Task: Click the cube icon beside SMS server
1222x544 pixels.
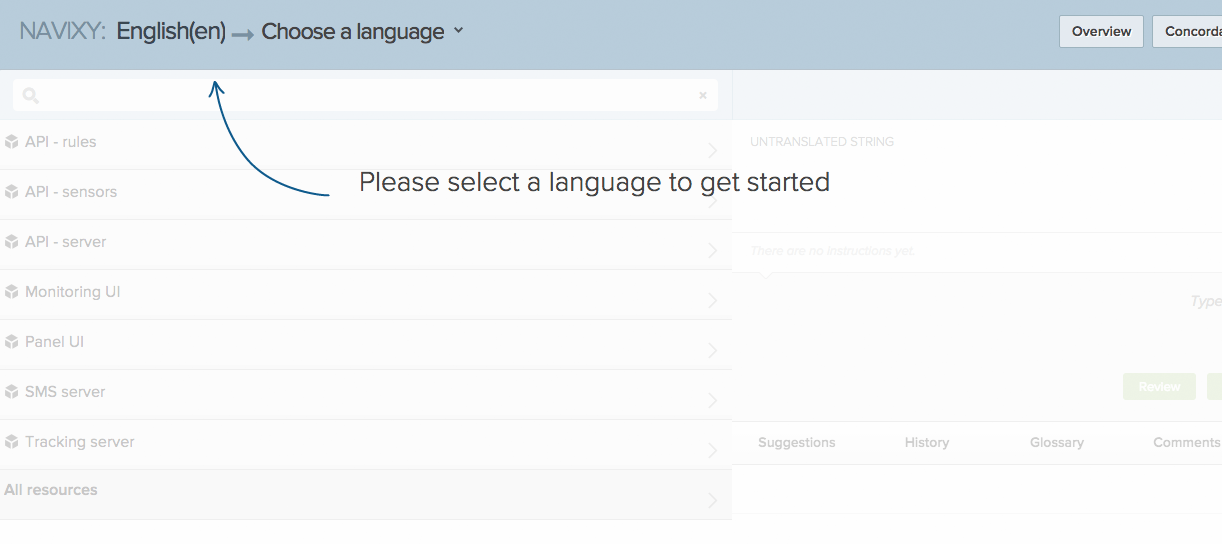Action: click(12, 392)
